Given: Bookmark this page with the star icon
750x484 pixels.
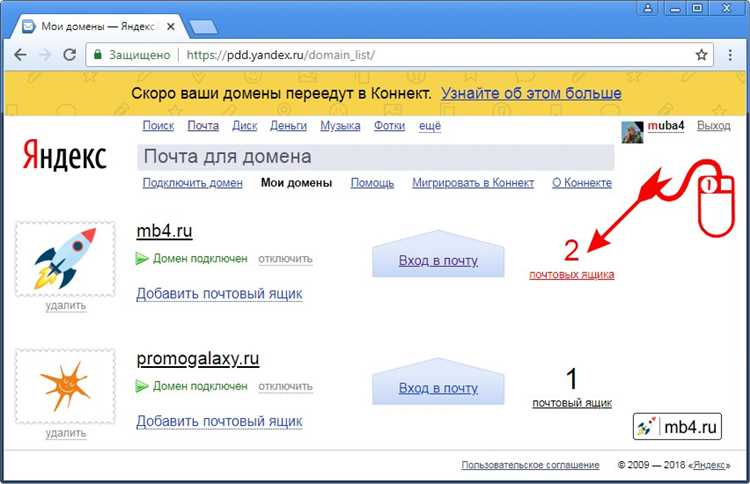Looking at the screenshot, I should 701,55.
